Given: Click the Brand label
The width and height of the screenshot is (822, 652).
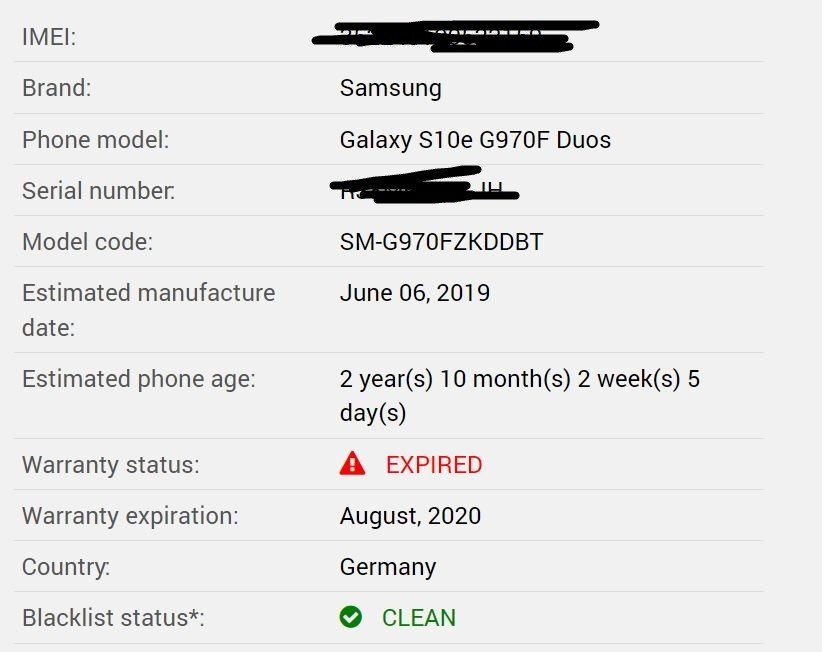Looking at the screenshot, I should [x=57, y=88].
